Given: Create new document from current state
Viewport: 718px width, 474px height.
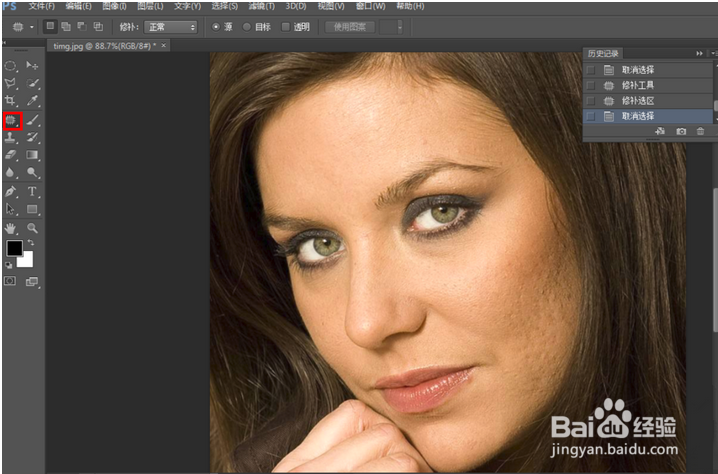Looking at the screenshot, I should click(x=660, y=131).
